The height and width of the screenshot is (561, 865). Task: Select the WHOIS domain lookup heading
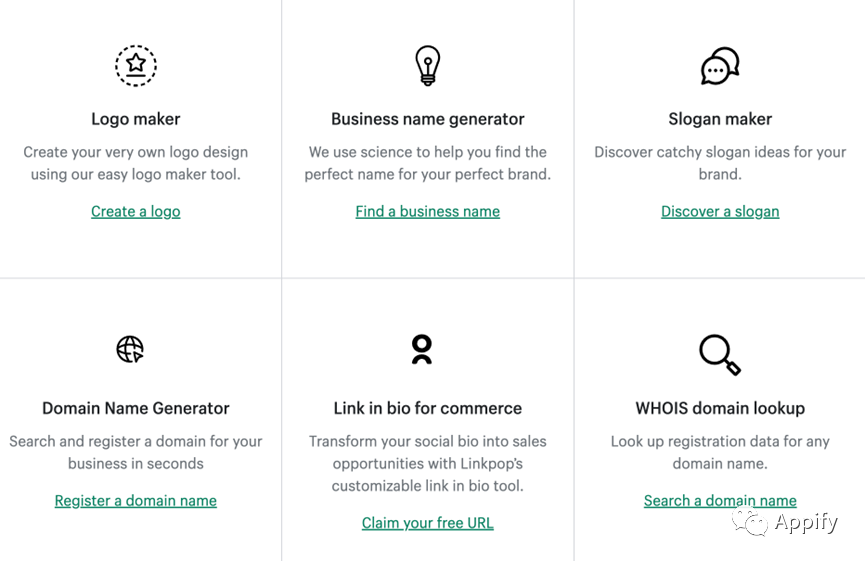click(720, 408)
